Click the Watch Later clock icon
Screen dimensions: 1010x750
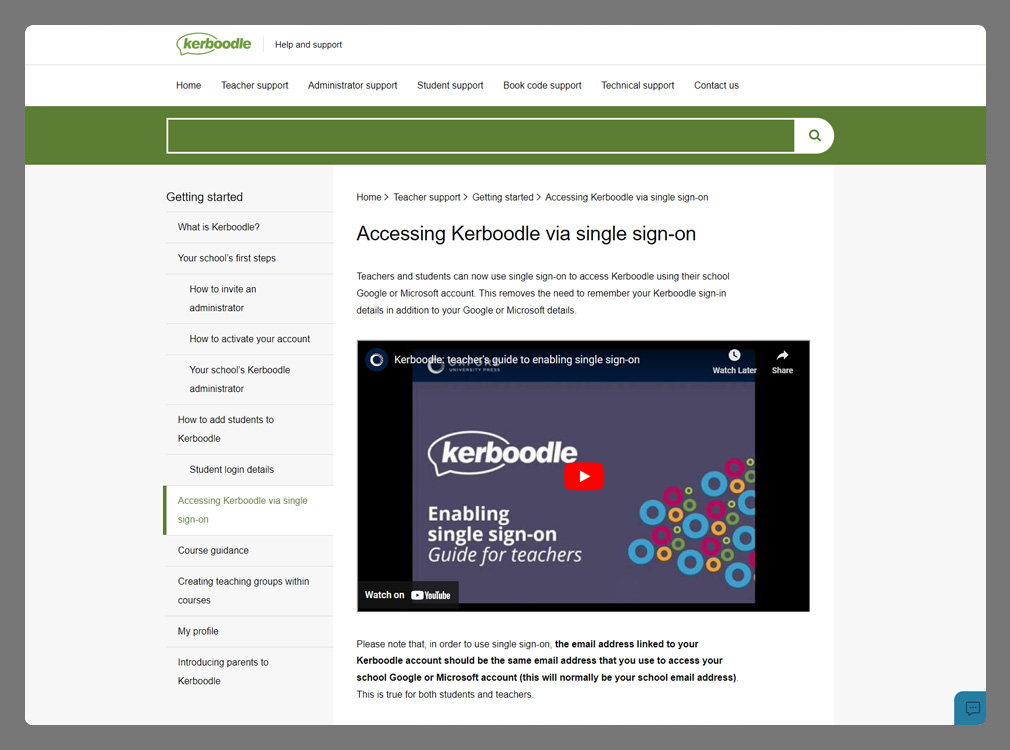(x=734, y=355)
